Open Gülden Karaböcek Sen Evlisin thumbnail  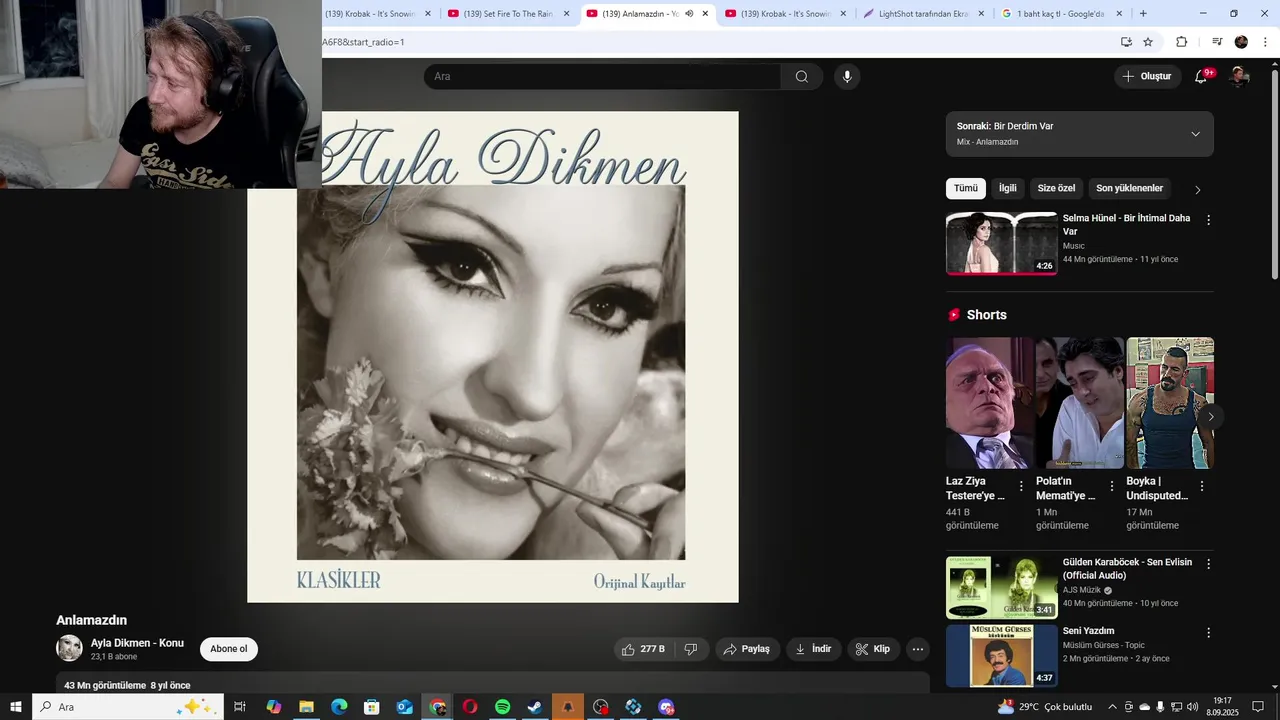pos(1001,588)
